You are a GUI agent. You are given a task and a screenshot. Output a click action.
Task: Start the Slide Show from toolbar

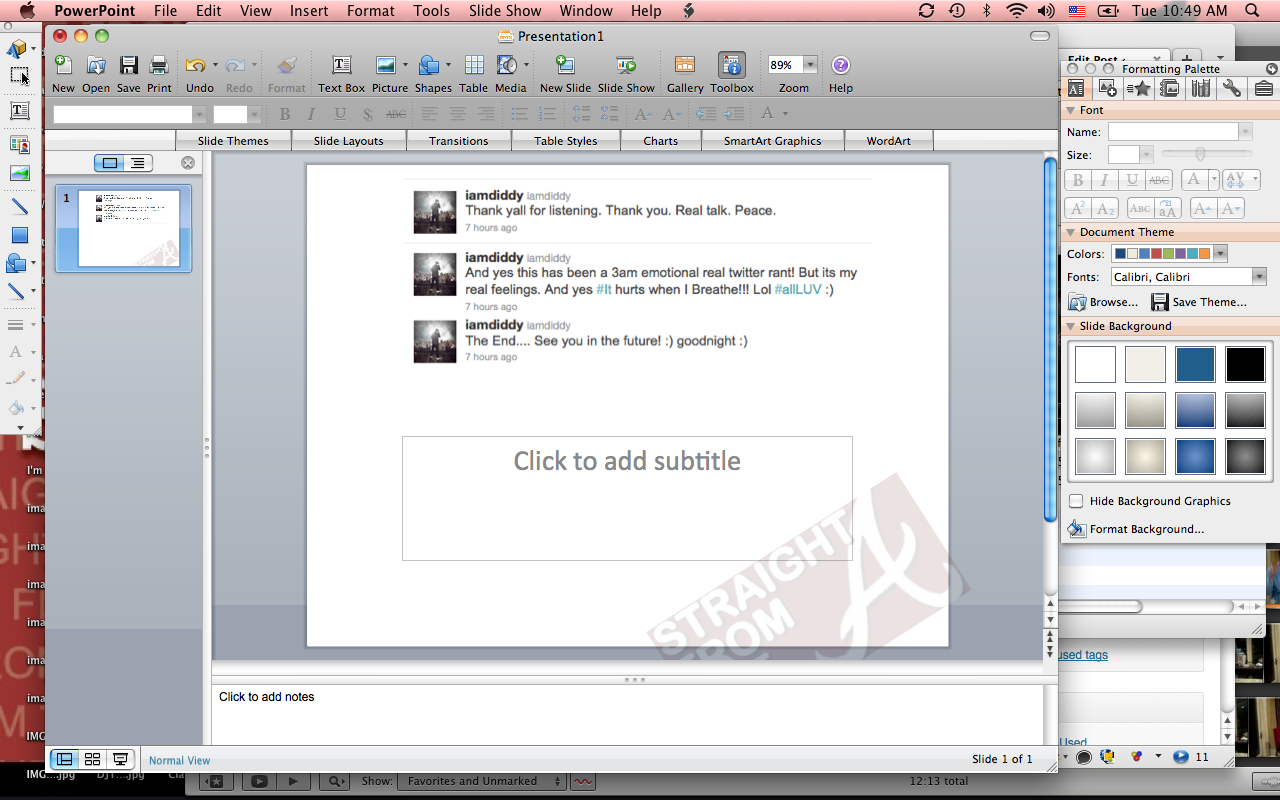(626, 66)
